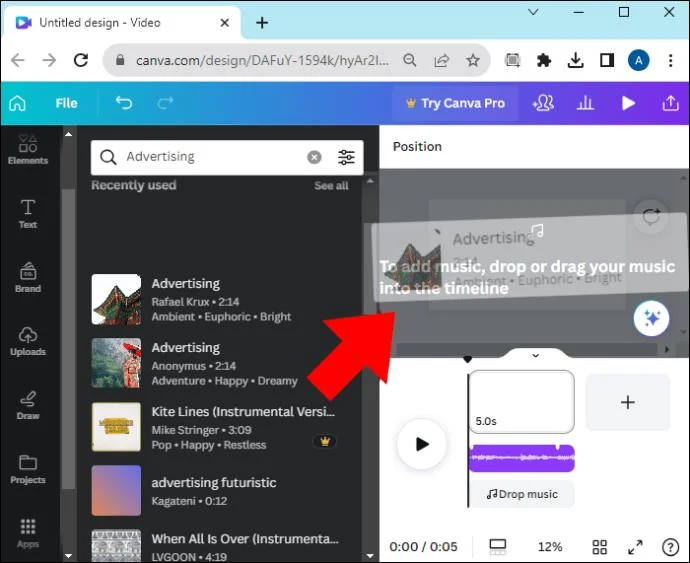Open the insights chart icon

point(585,103)
